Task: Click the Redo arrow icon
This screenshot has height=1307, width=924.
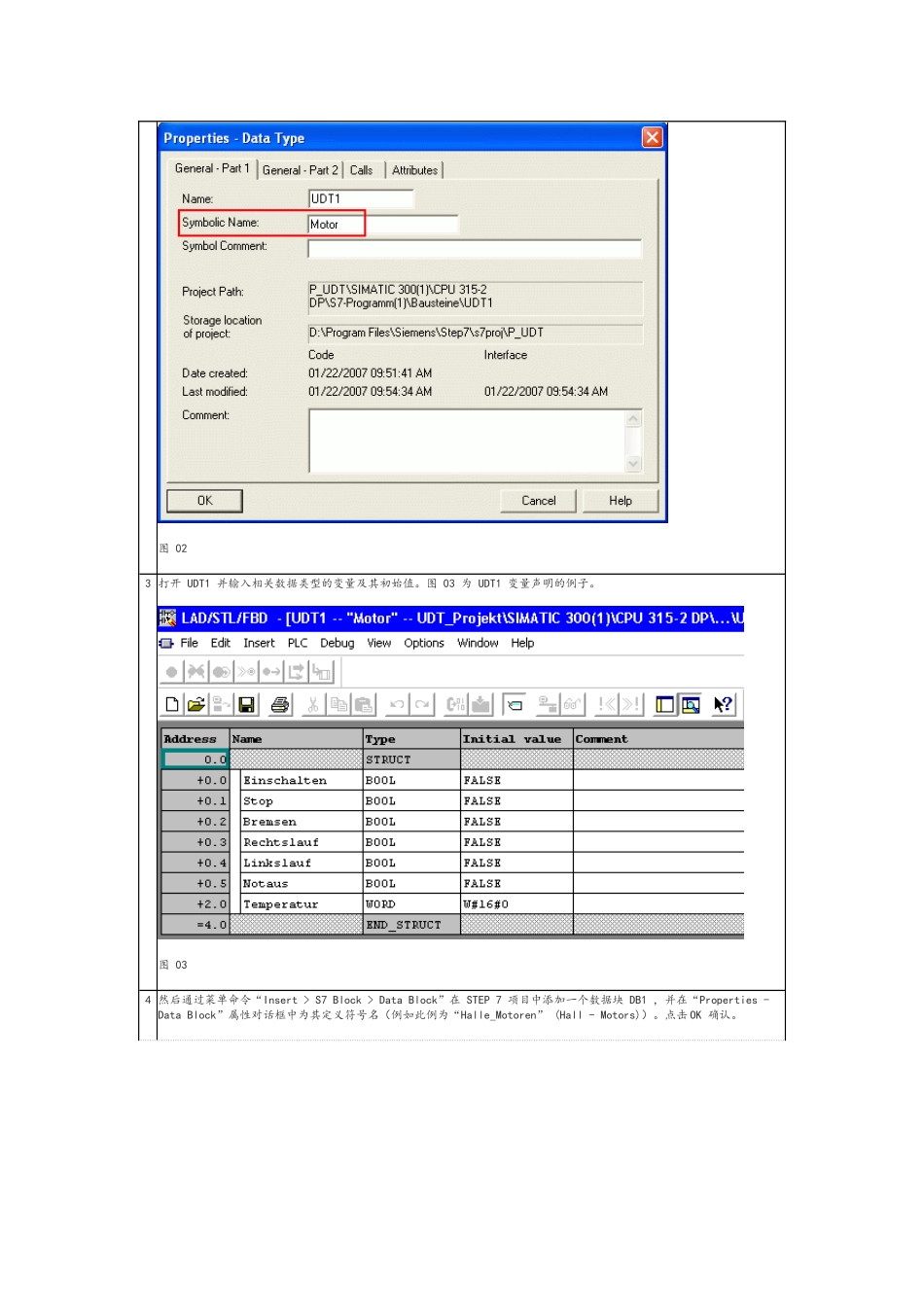Action: pos(421,705)
